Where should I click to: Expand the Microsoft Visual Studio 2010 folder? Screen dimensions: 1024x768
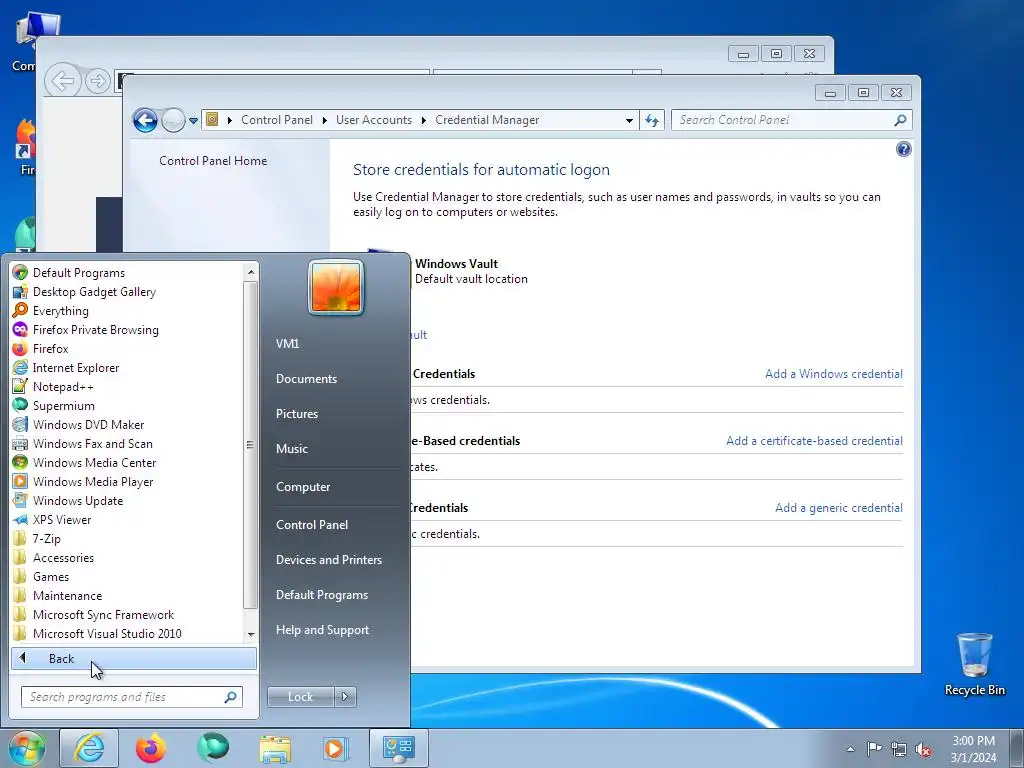[107, 633]
